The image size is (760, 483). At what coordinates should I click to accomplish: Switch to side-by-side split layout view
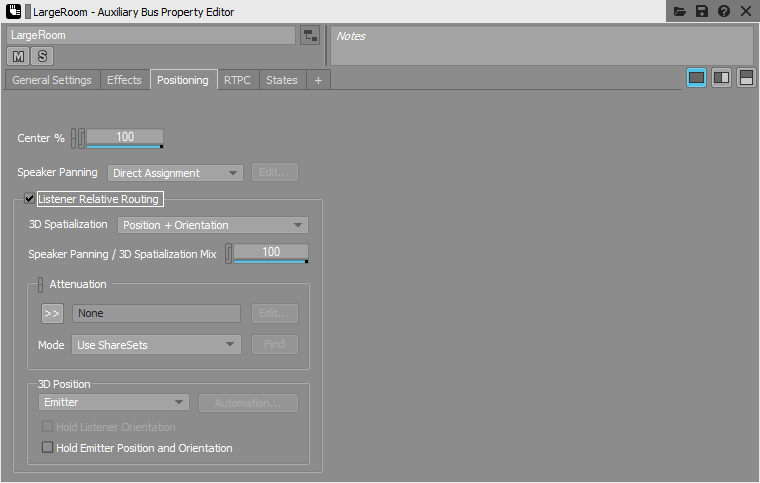coord(721,78)
